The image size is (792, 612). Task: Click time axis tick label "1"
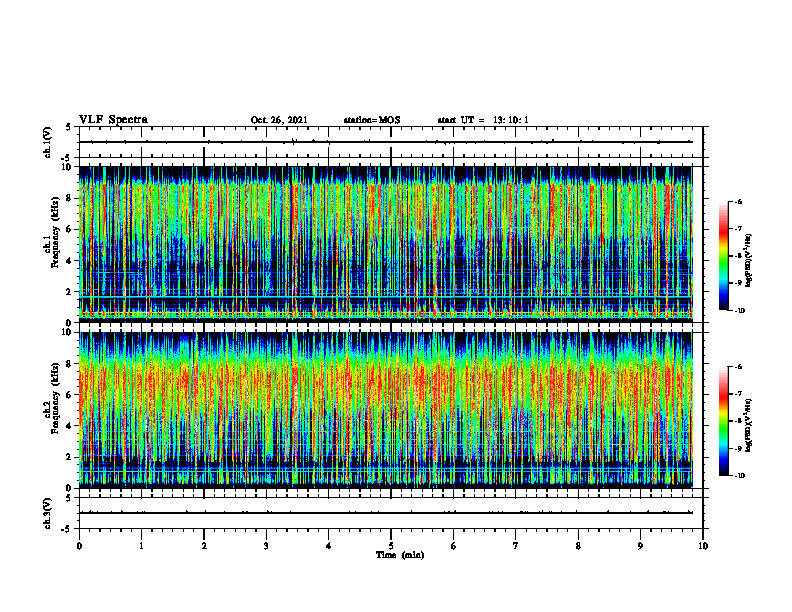pyautogui.click(x=141, y=546)
